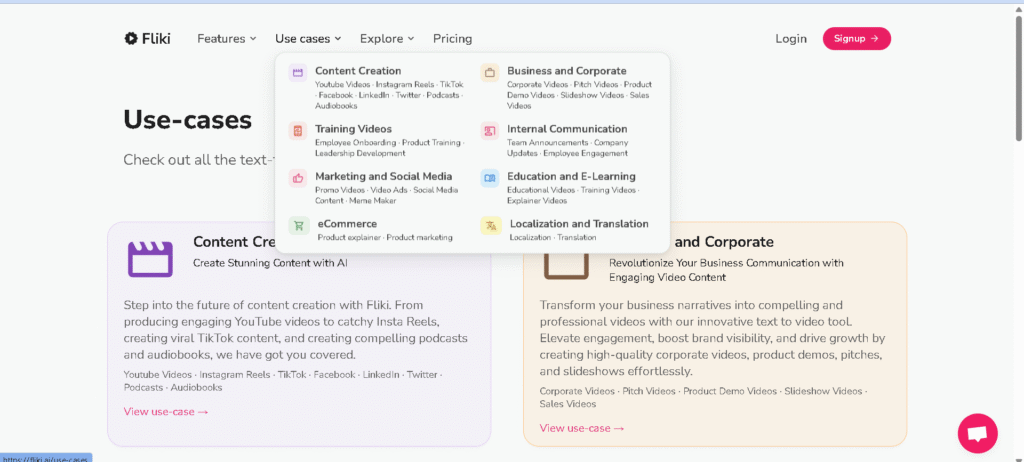The image size is (1024, 462).
Task: Click the eCommerce shopping cart icon
Action: pos(298,226)
